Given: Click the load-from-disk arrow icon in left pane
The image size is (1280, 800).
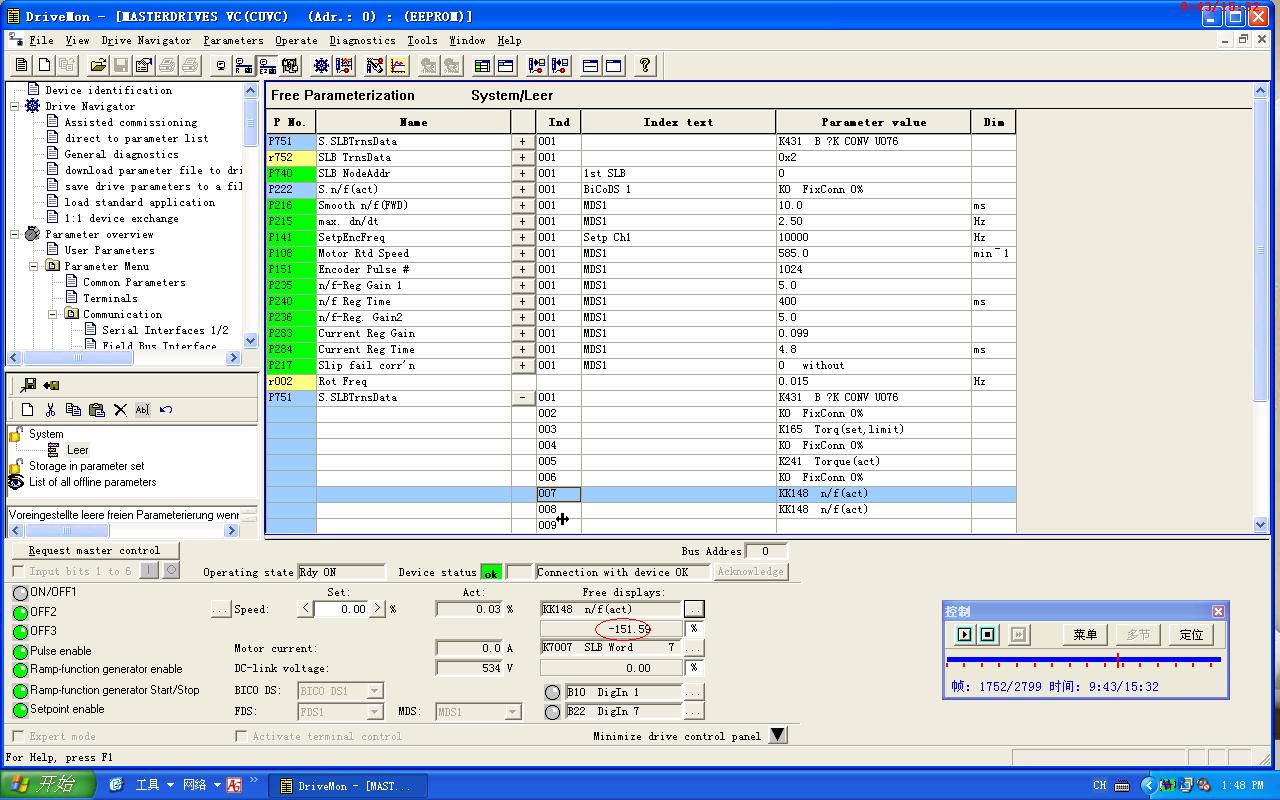Looking at the screenshot, I should [51, 385].
